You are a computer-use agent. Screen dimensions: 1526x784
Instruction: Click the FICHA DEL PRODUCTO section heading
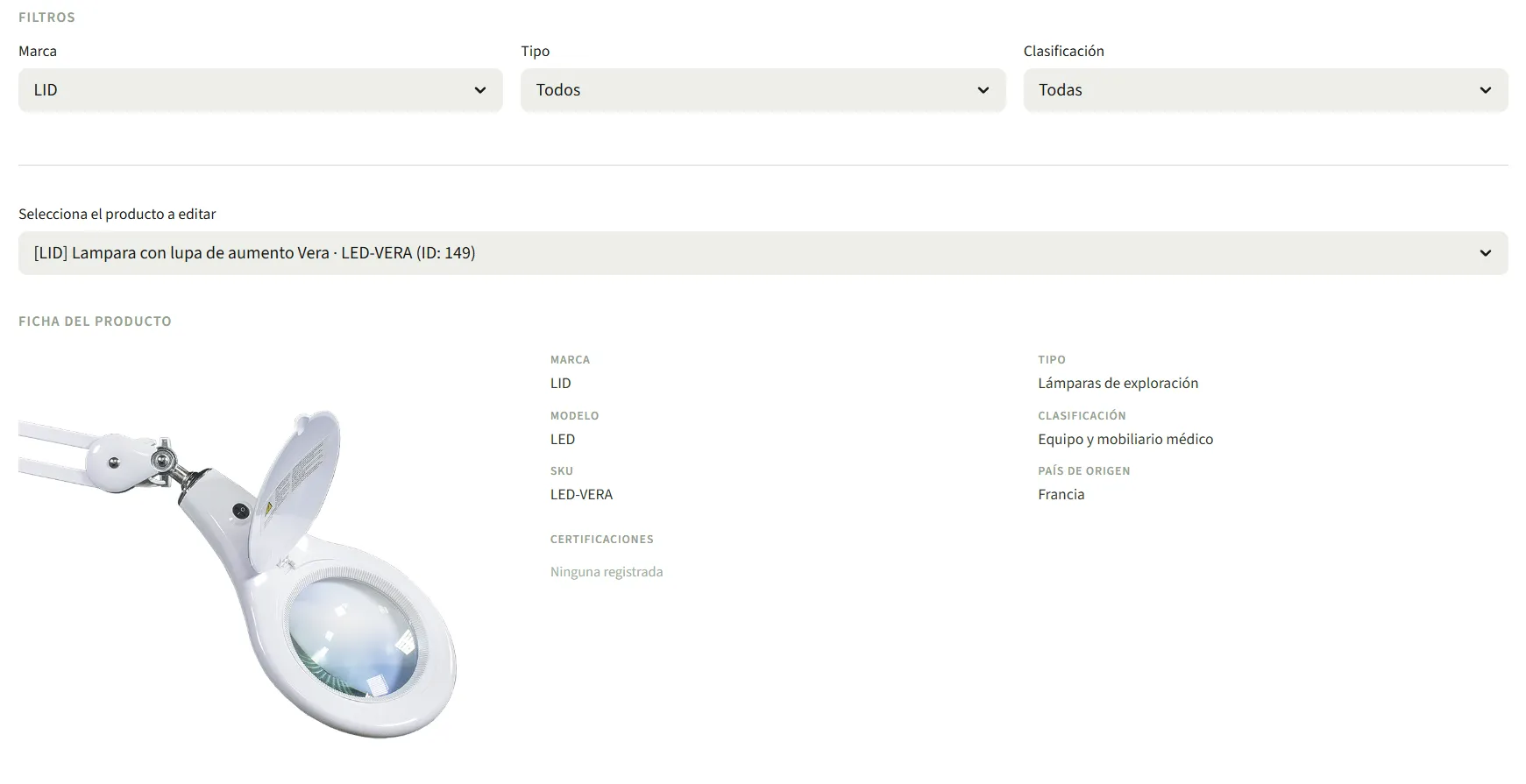[95, 321]
